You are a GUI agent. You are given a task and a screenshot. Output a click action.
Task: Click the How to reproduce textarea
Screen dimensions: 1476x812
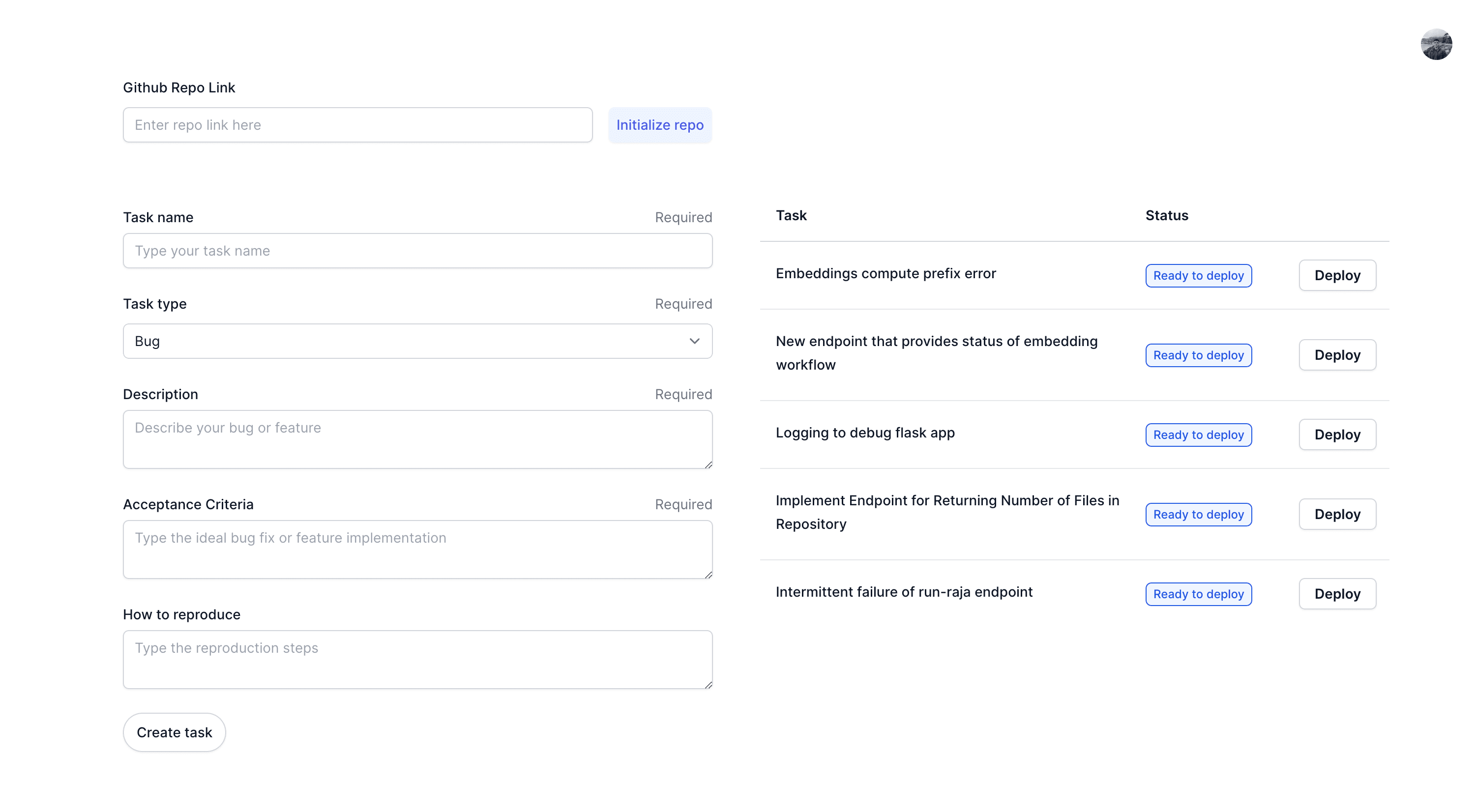(417, 659)
